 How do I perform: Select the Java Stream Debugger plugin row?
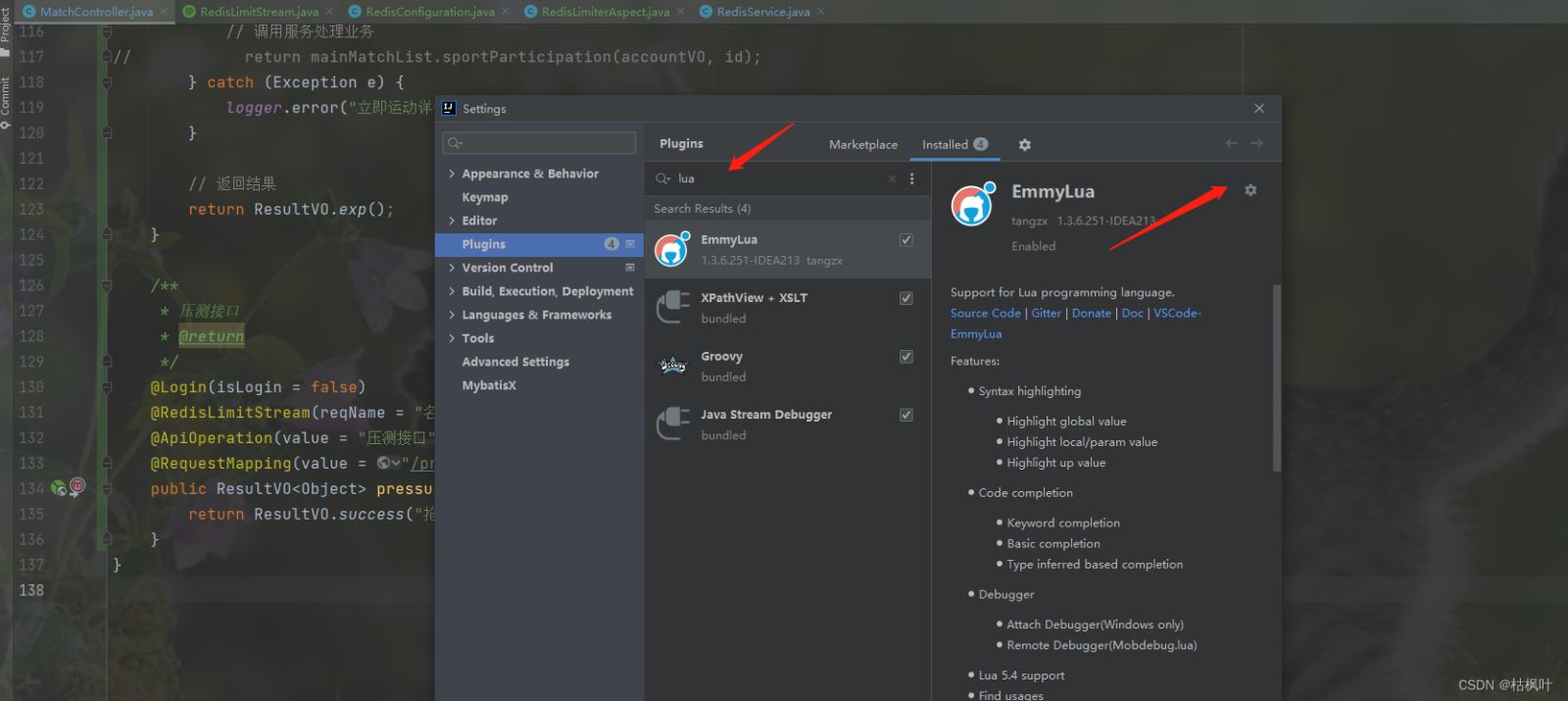tap(787, 425)
